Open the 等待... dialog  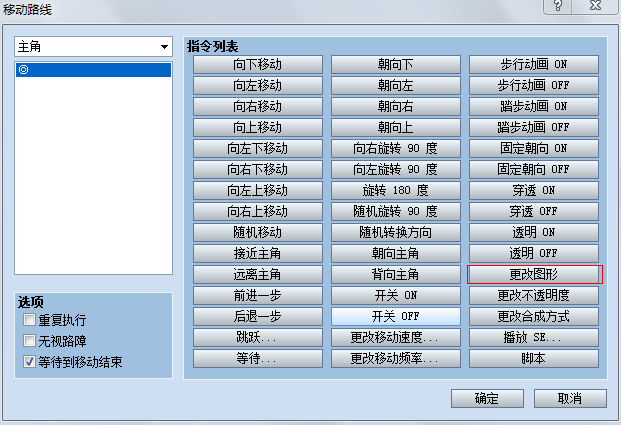pos(258,358)
